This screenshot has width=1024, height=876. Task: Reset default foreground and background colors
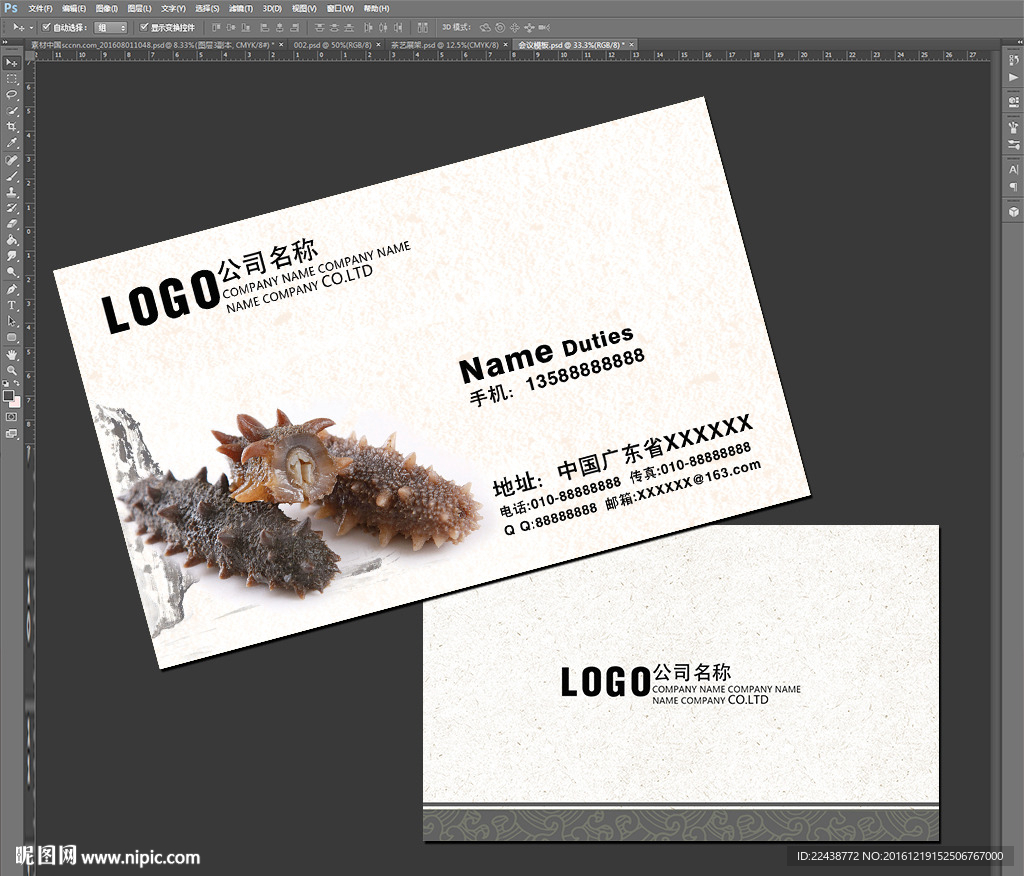[x=6, y=383]
